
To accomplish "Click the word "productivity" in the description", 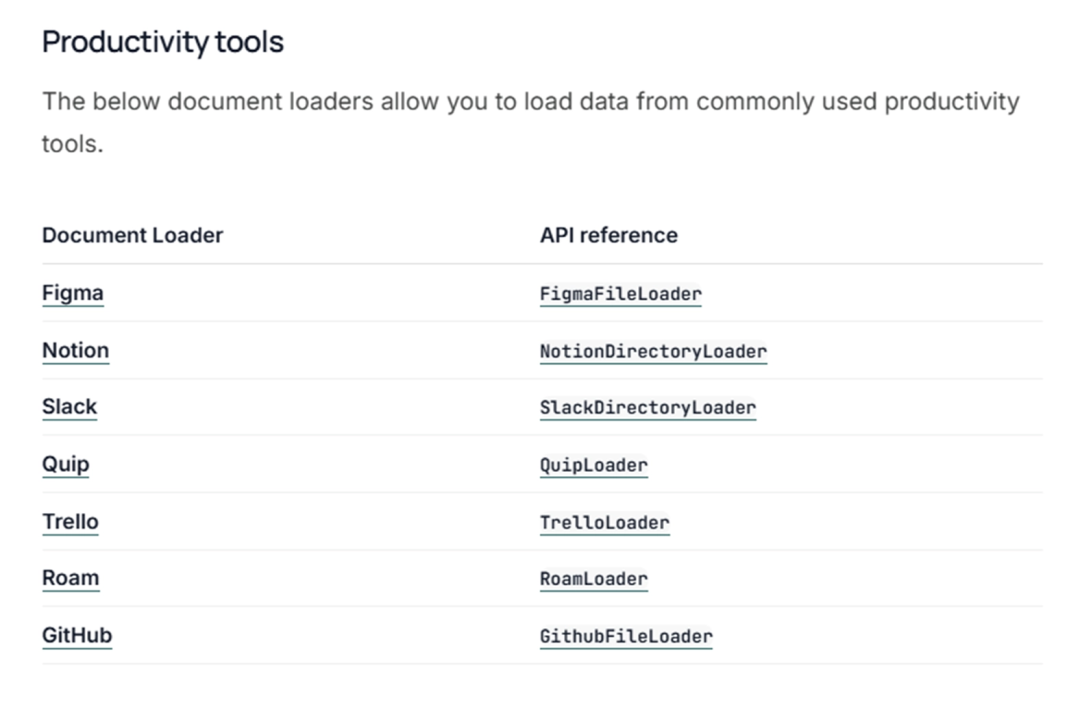I will pyautogui.click(x=951, y=102).
